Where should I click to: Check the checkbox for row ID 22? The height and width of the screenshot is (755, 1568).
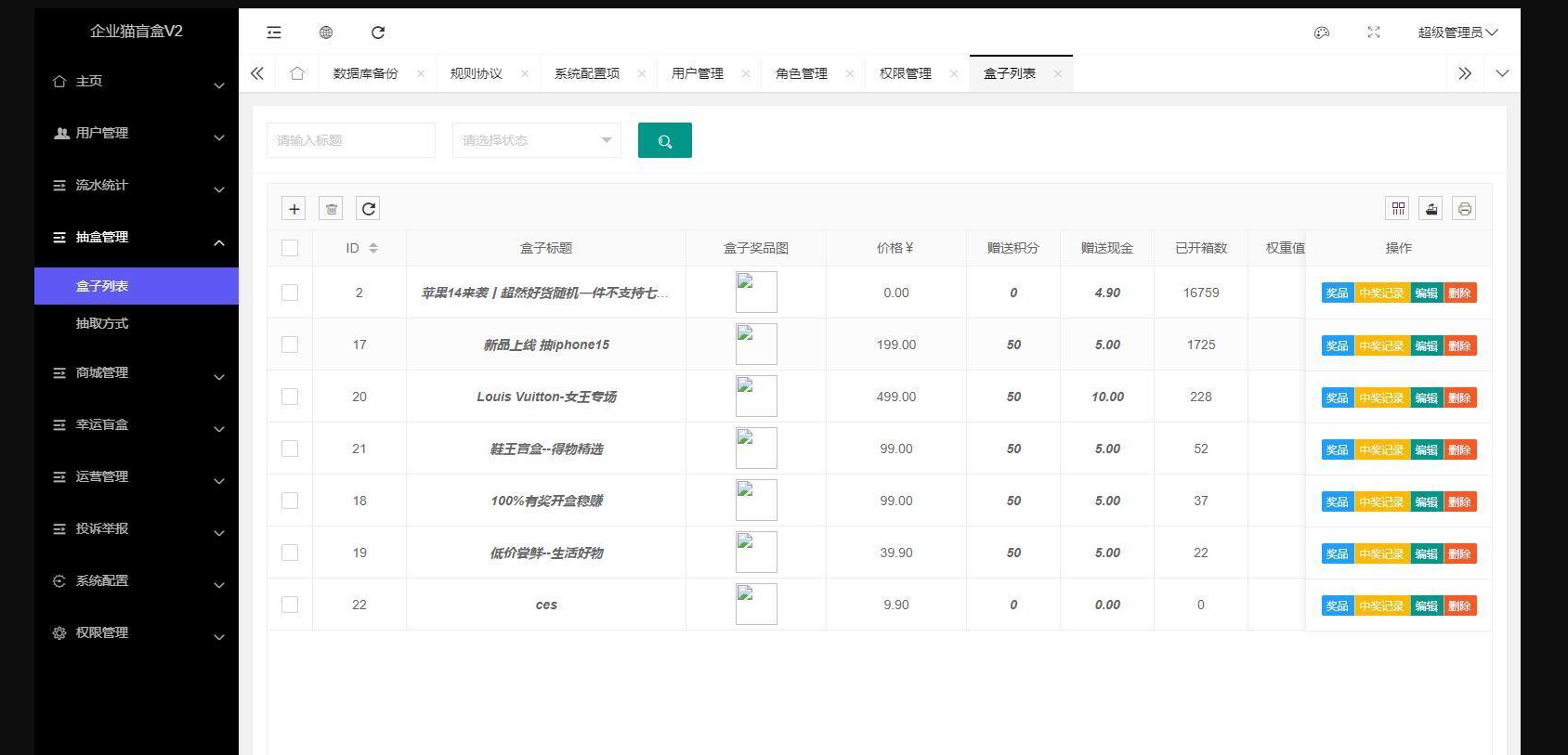click(290, 605)
